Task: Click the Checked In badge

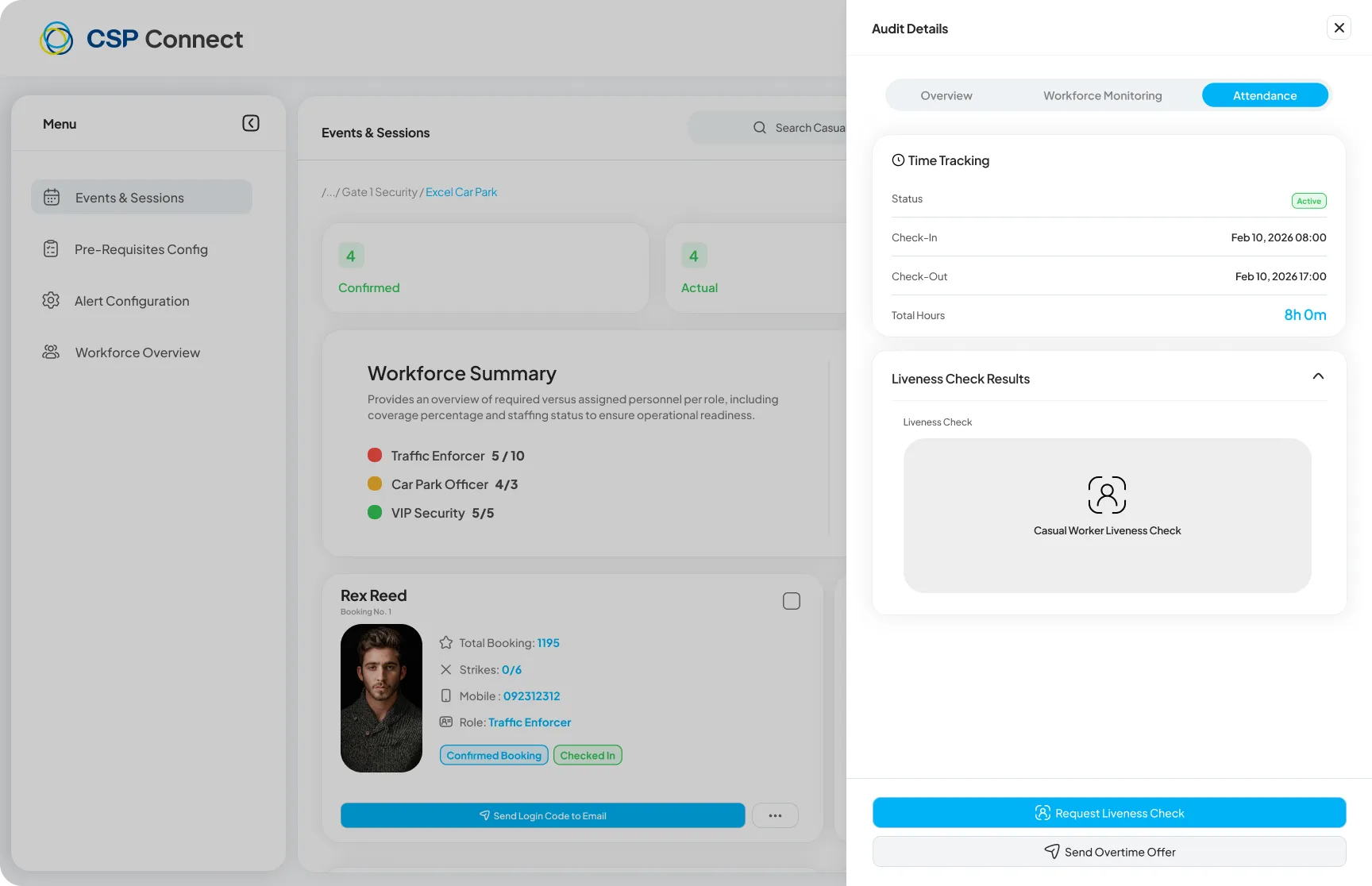Action: [x=588, y=755]
